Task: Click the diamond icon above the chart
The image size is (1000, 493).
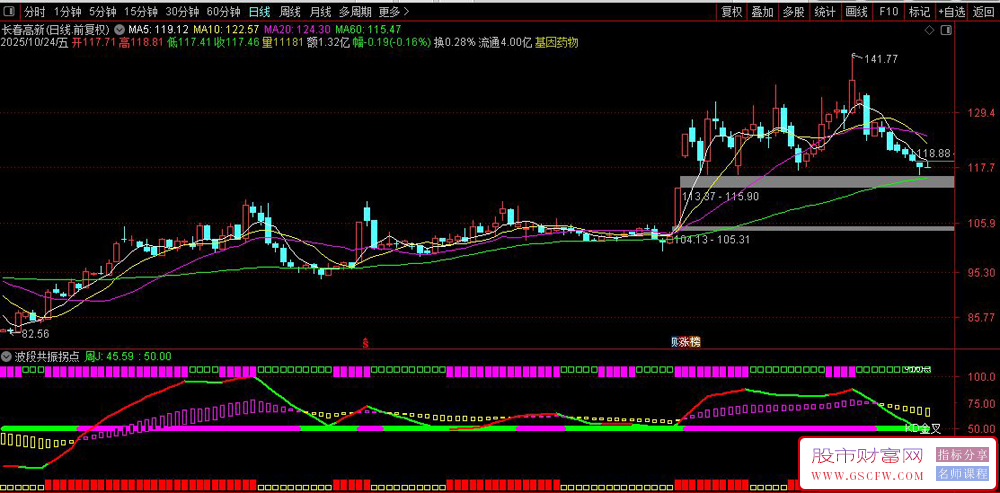Action: [928, 31]
